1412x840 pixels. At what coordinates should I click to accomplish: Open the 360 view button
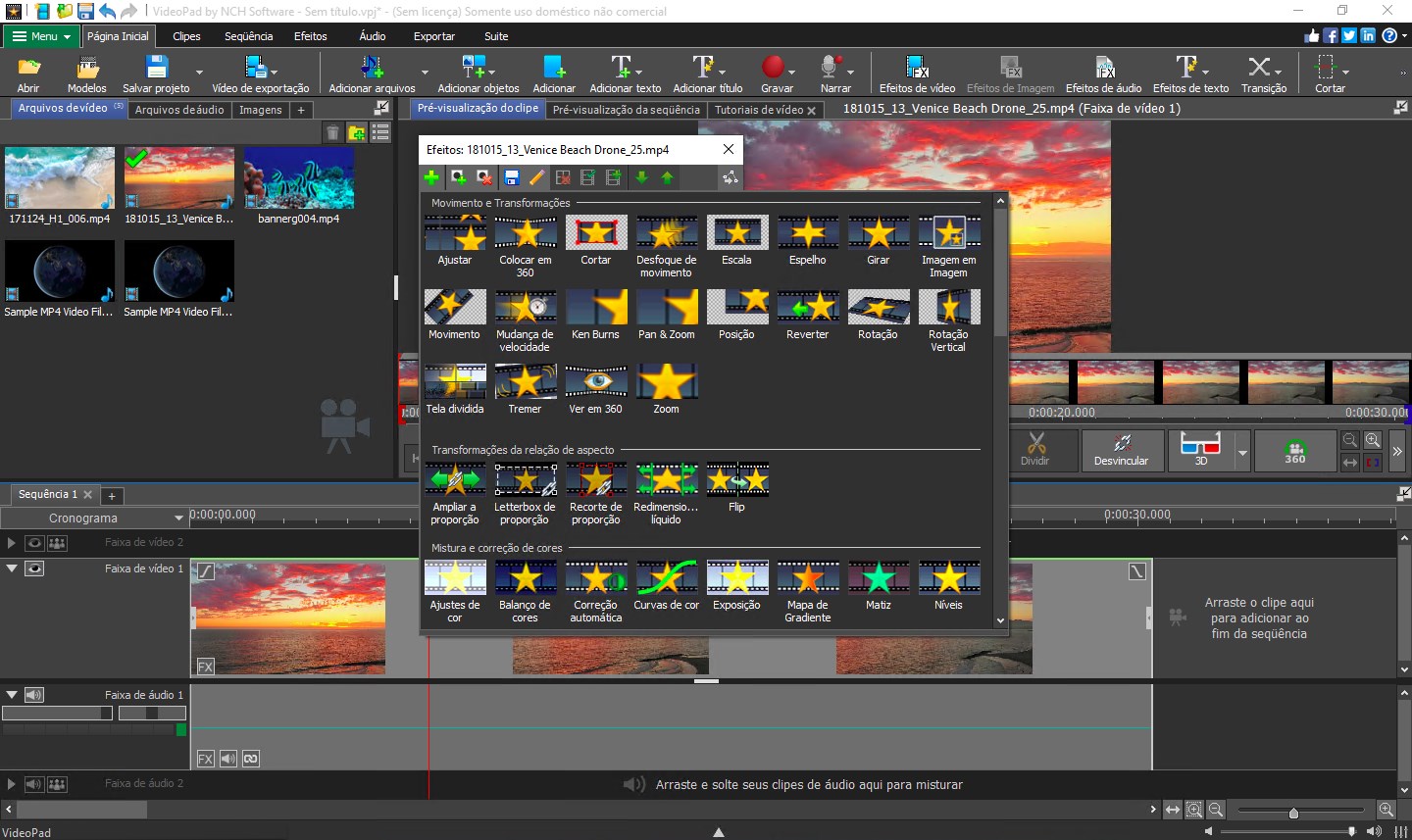pyautogui.click(x=1294, y=451)
